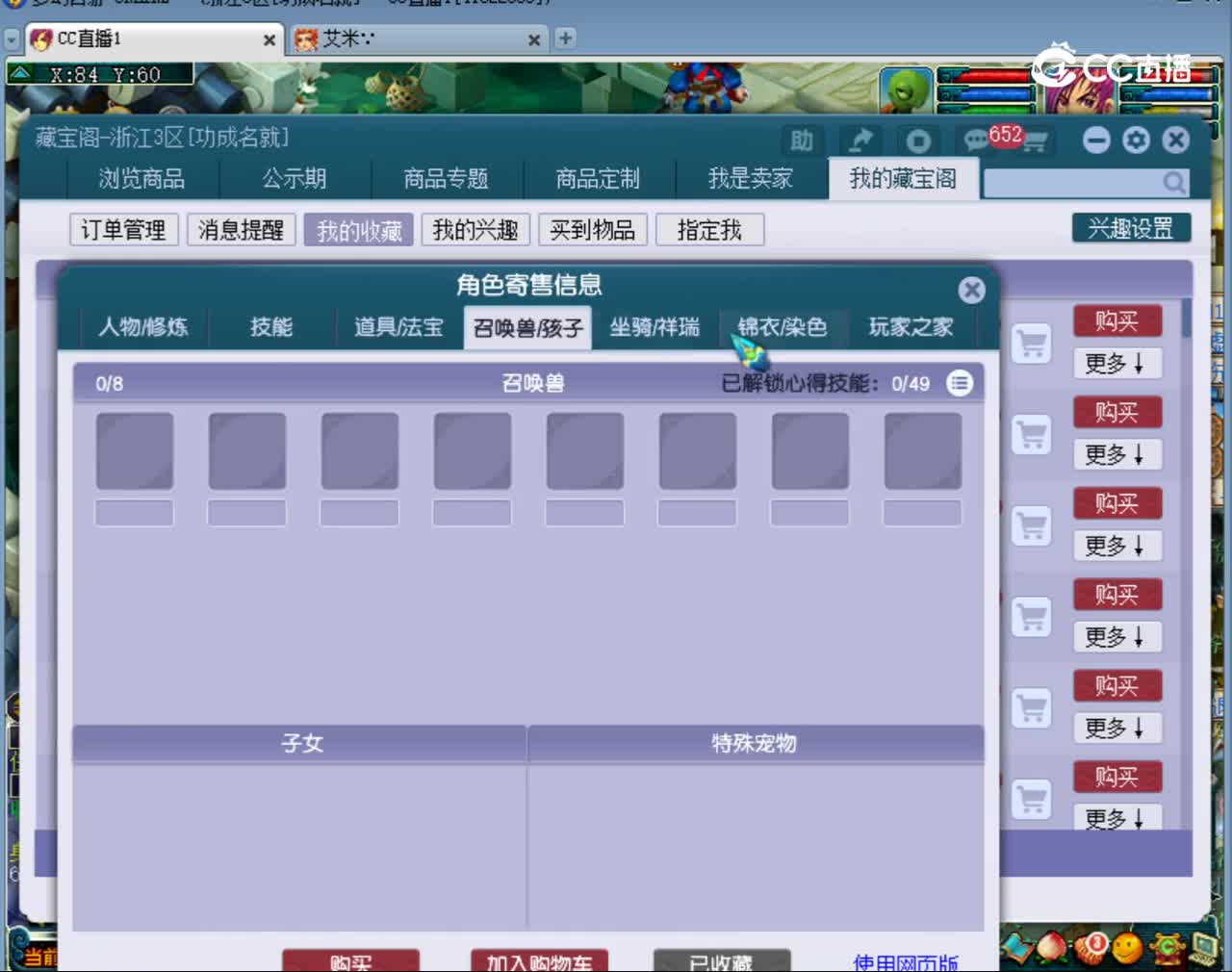Viewport: 1232px width, 972px height.
Task: Select the fourth empty 召唤兽 slot
Action: [x=473, y=451]
